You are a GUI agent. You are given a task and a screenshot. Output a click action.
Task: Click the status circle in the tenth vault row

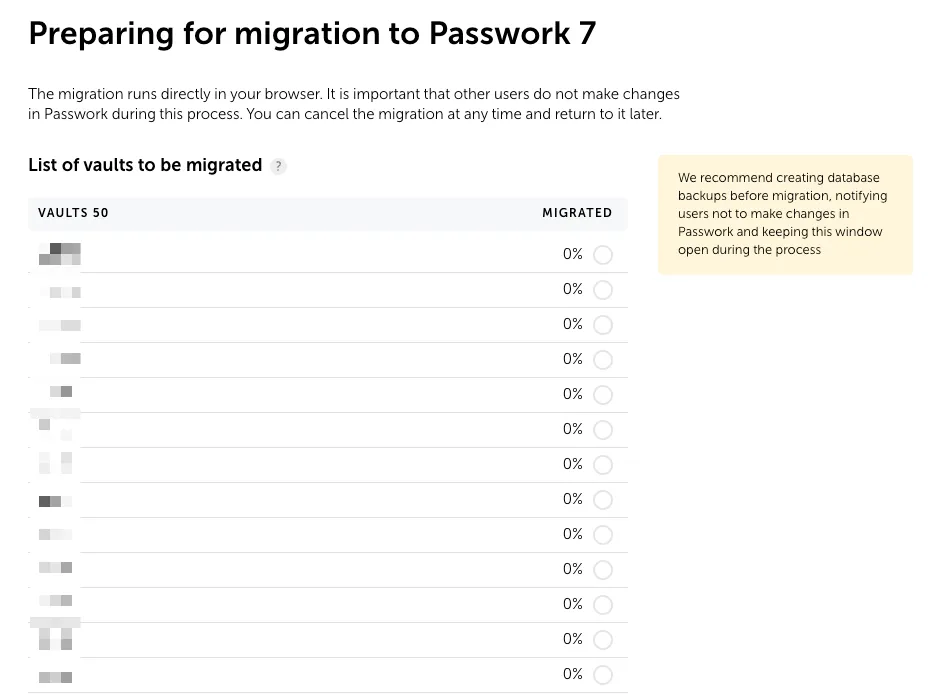[x=603, y=569]
